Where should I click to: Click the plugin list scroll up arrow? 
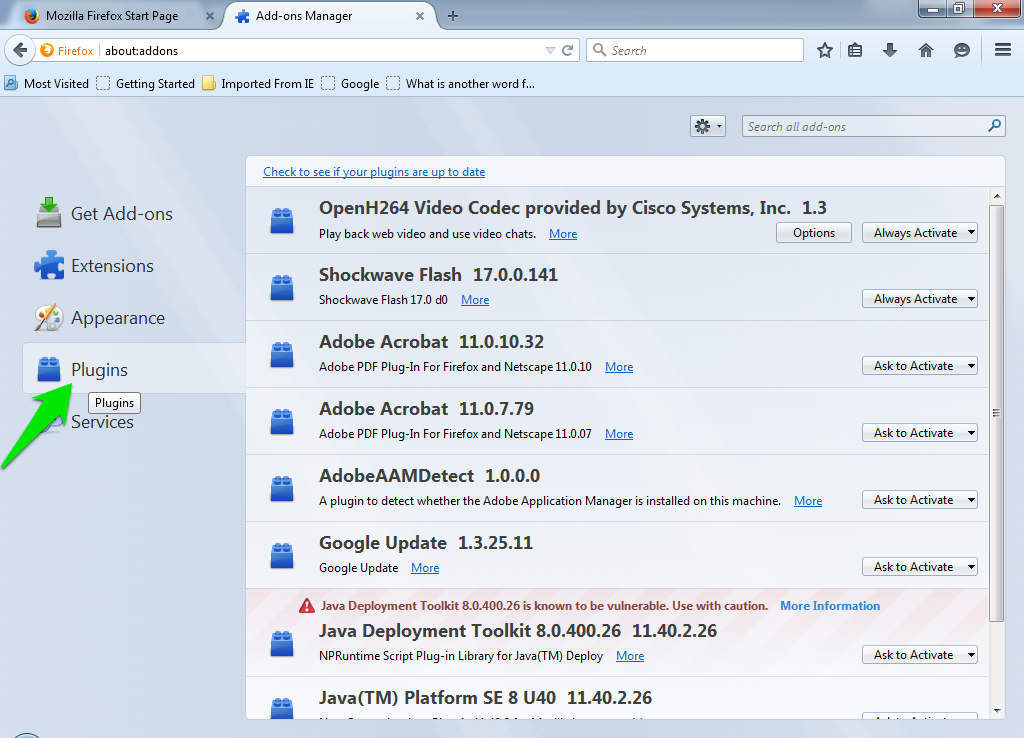[x=996, y=196]
